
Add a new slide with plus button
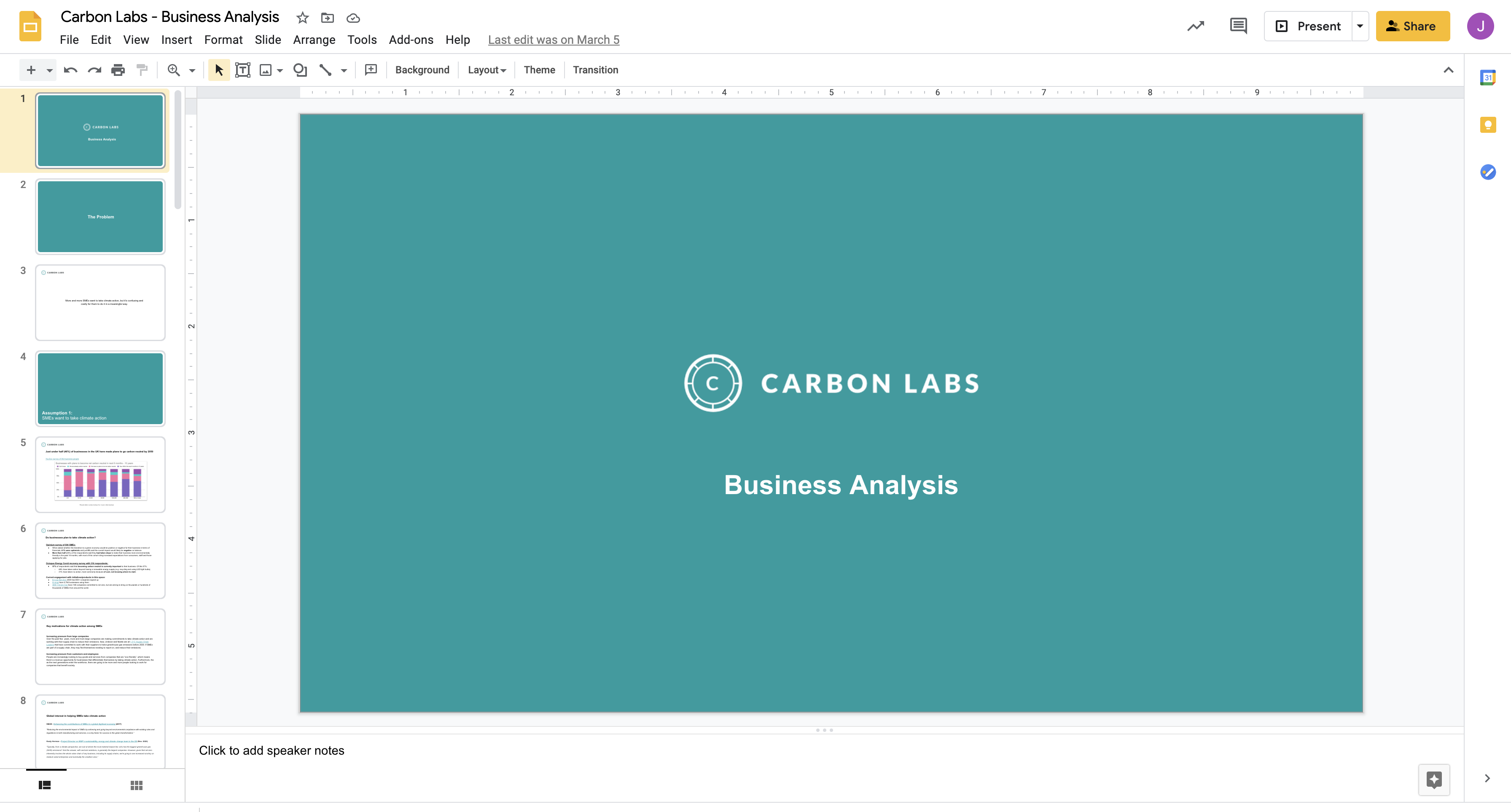[31, 70]
